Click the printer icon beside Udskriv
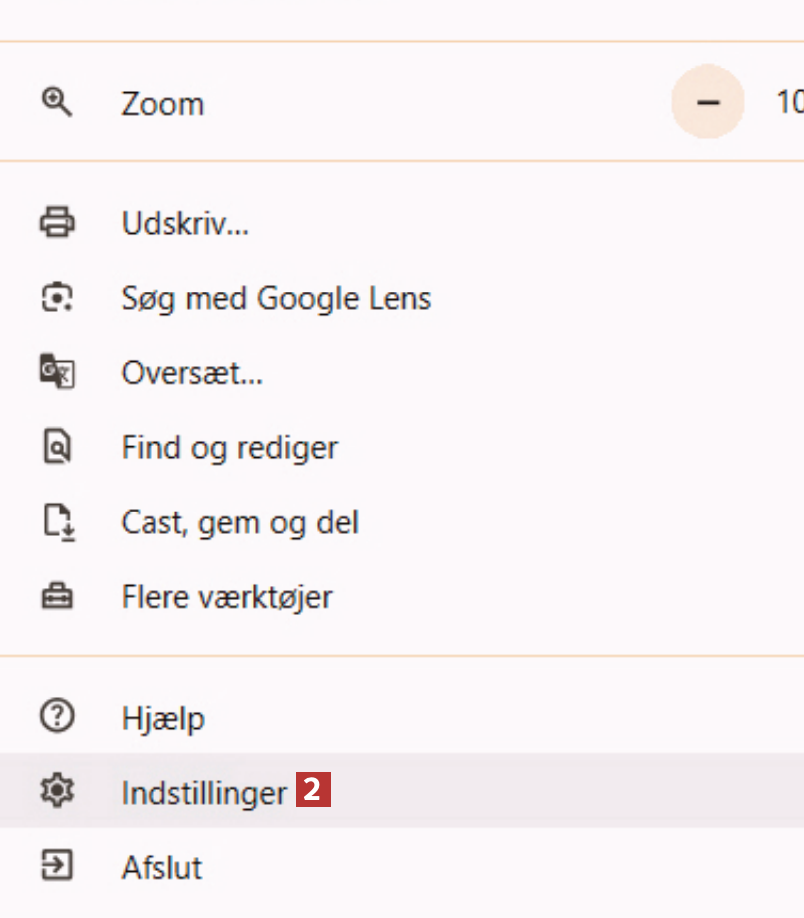Screen dimensions: 804x918 coord(56,222)
